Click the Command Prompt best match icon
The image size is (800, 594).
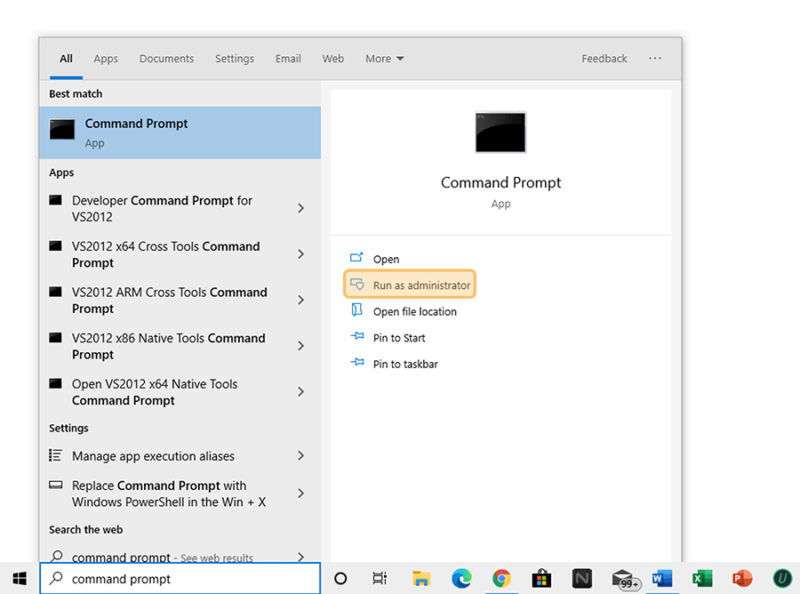(62, 129)
